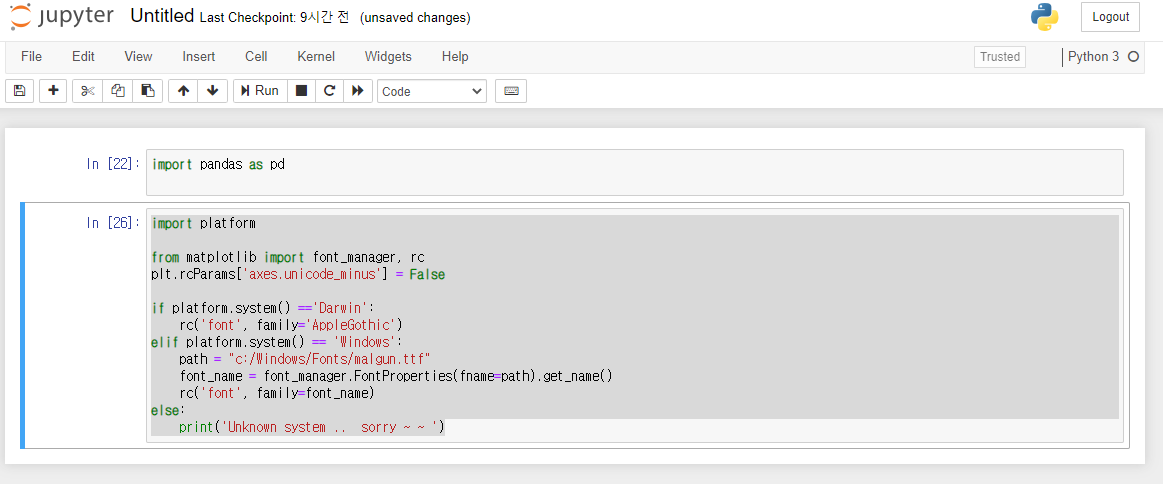Run the selected cell
1163x484 pixels.
[x=260, y=91]
